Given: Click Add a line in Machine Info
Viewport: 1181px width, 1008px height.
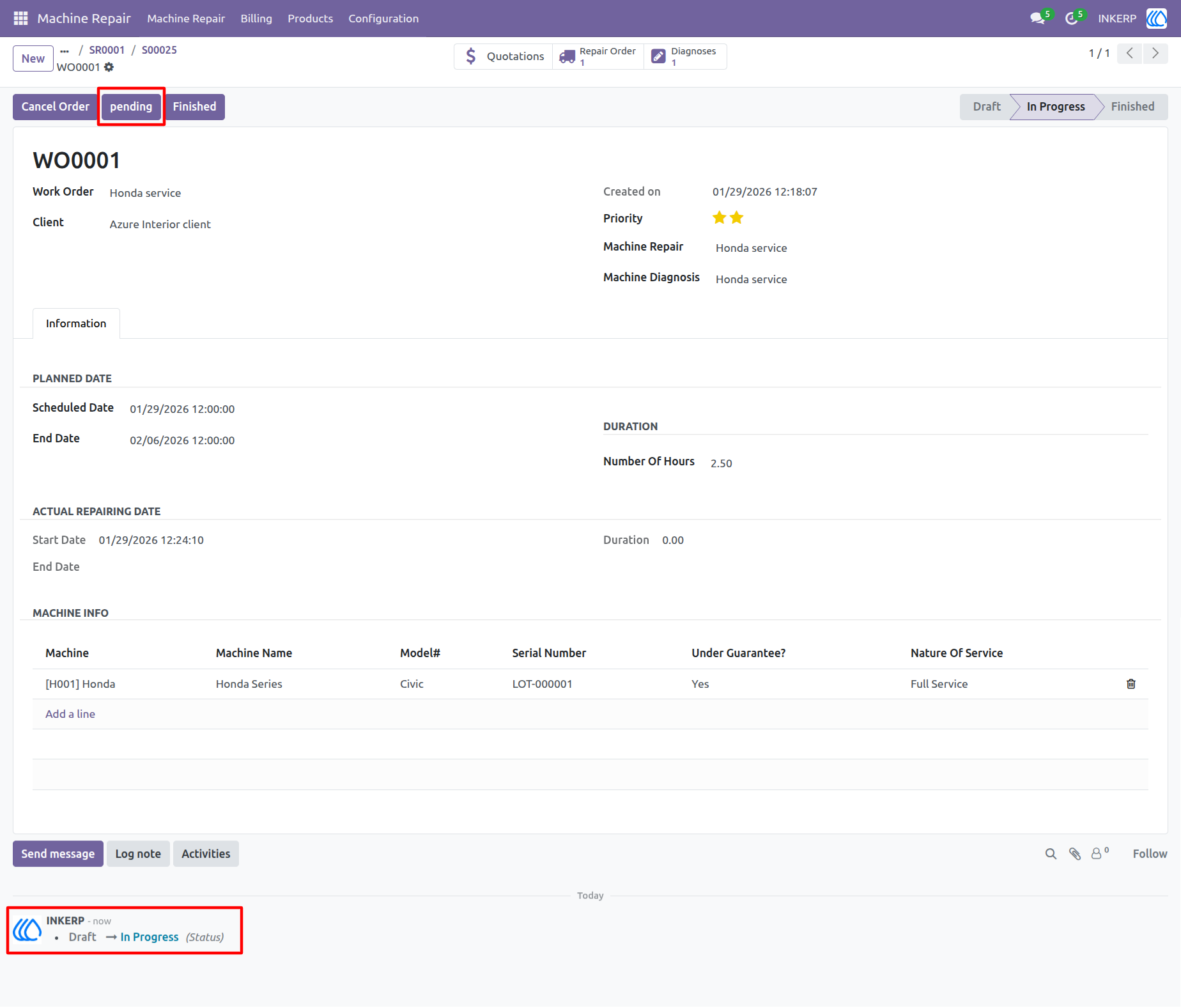Looking at the screenshot, I should (70, 714).
